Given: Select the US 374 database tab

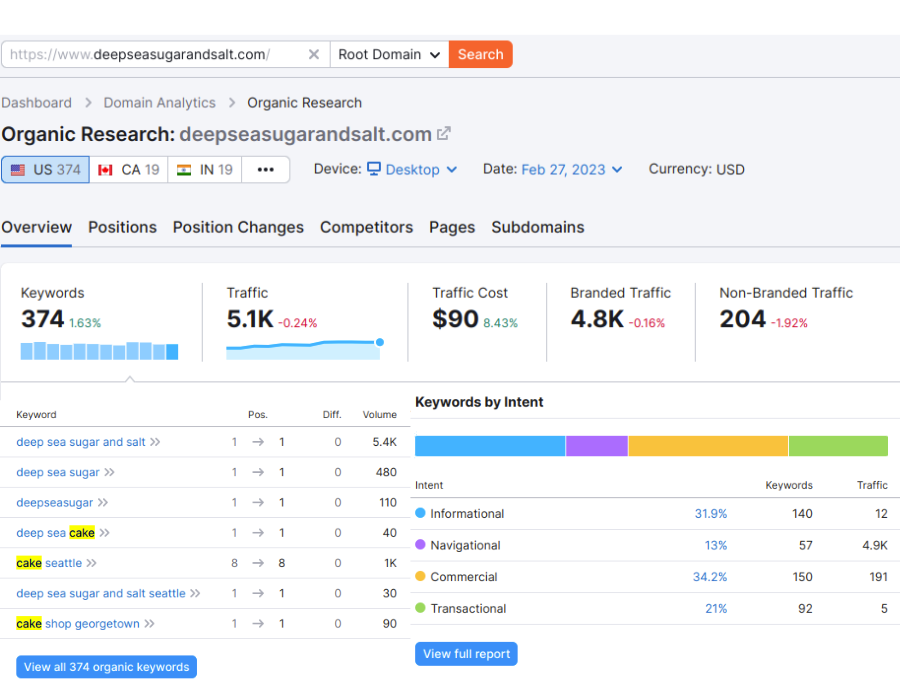Looking at the screenshot, I should pos(45,170).
